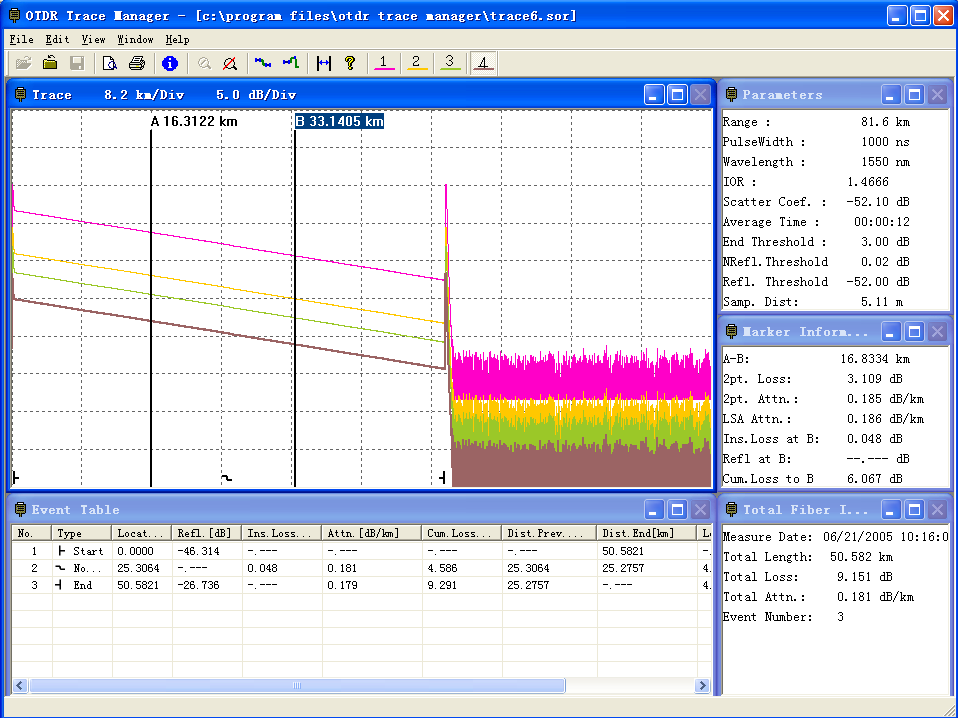Select the End event row in table
Screen dimensions: 958x718
[x=82, y=585]
